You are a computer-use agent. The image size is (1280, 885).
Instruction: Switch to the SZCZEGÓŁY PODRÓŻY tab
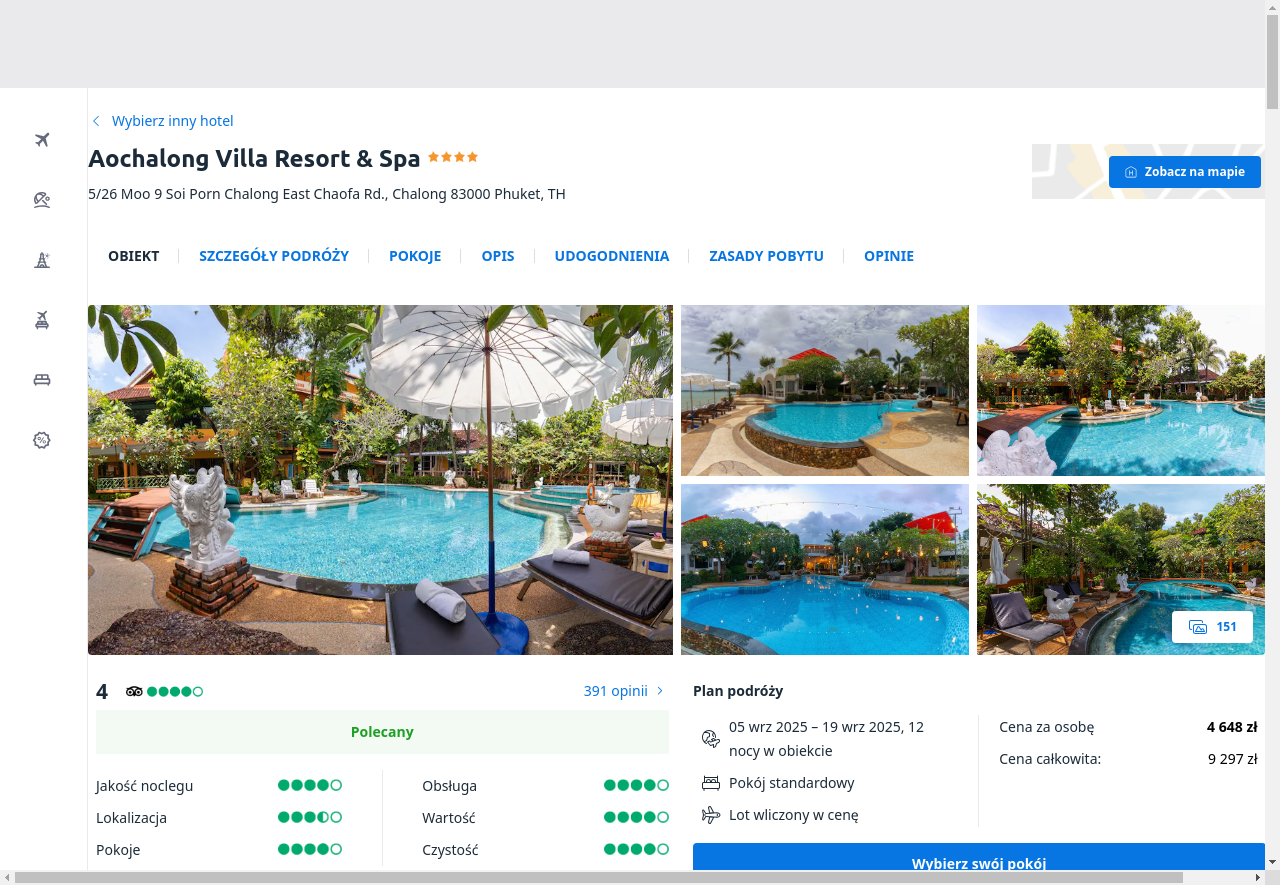coord(274,256)
